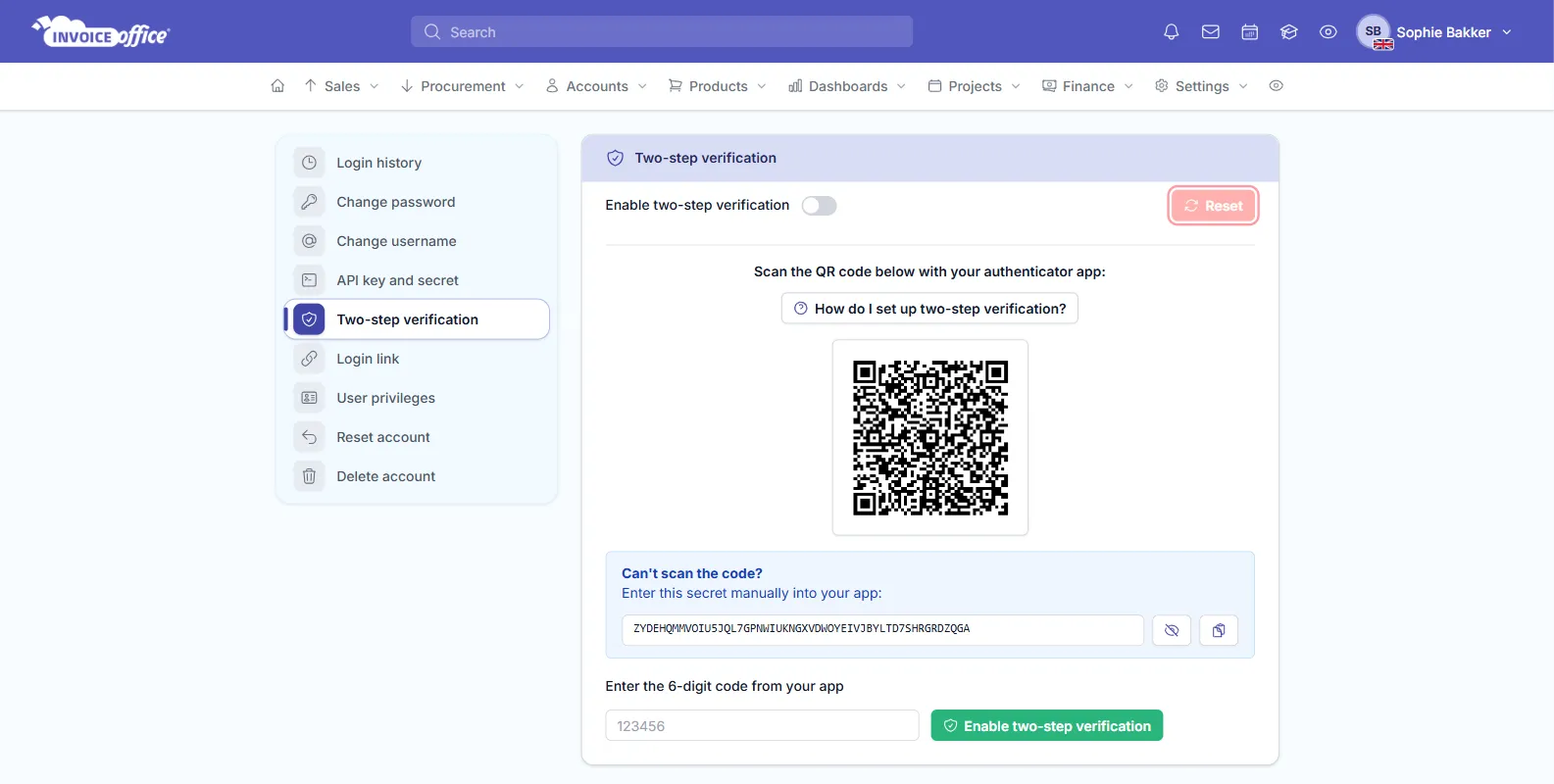Click the QR code image
This screenshot has height=784, width=1554.
(929, 437)
